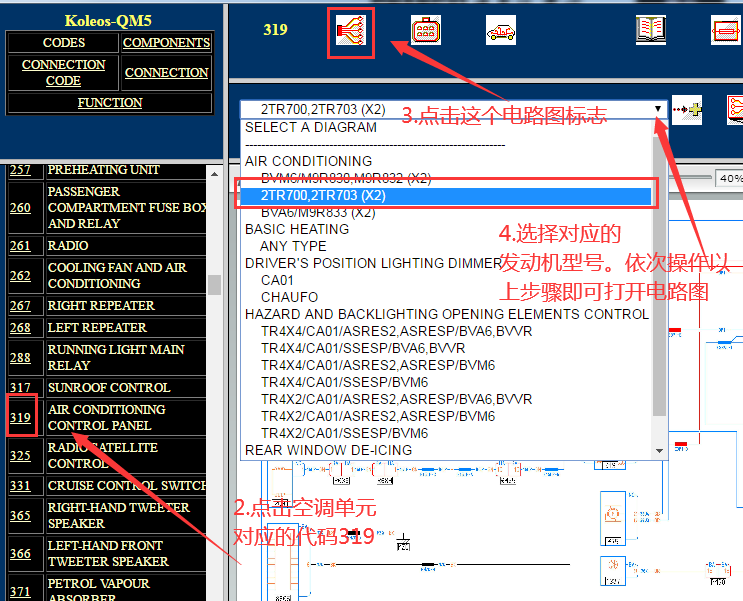The height and width of the screenshot is (601, 743).
Task: Open the wiring diagram icon
Action: [351, 30]
